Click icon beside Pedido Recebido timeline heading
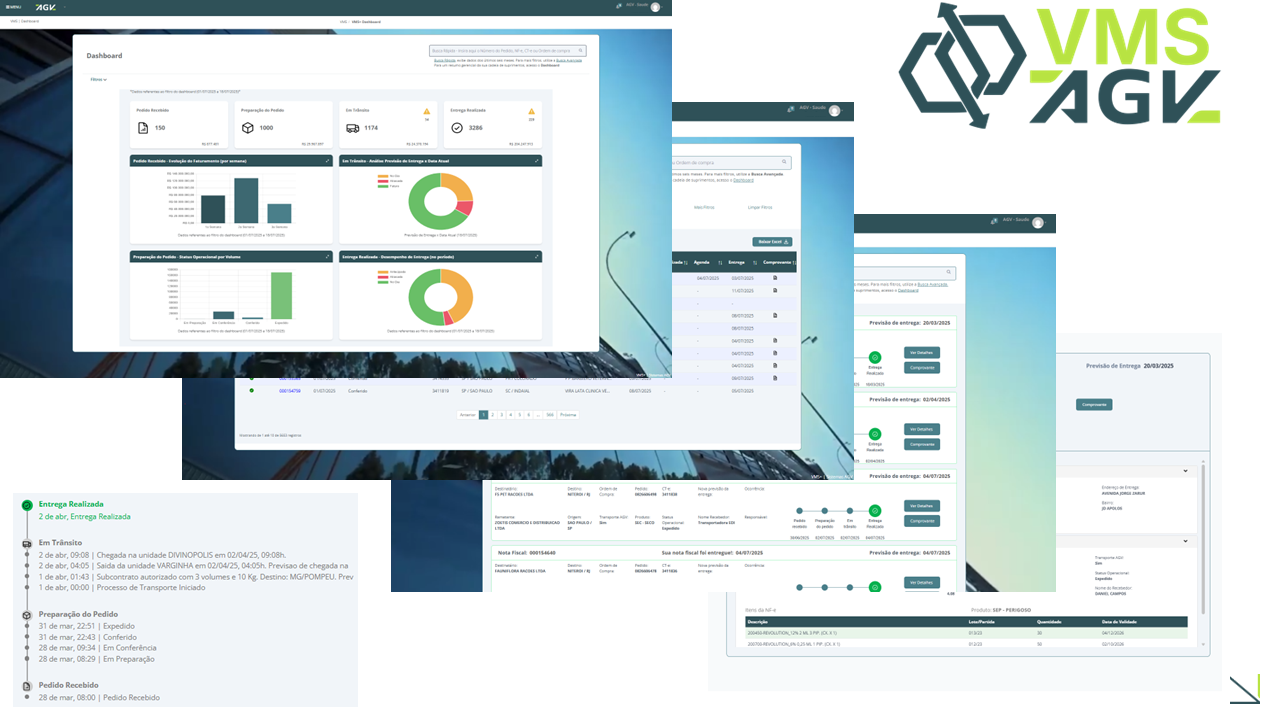This screenshot has width=1280, height=720. click(x=27, y=686)
